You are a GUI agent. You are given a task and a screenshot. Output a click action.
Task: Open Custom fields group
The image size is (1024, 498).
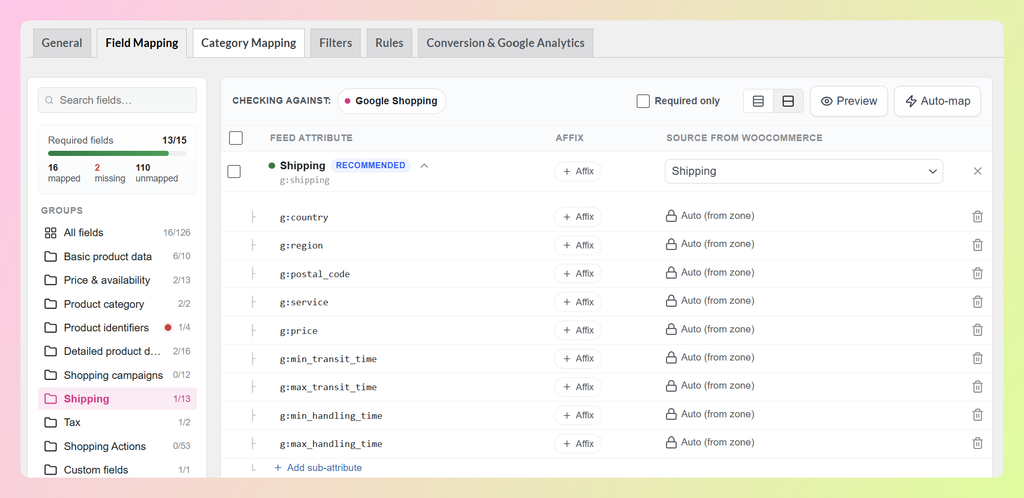(117, 470)
